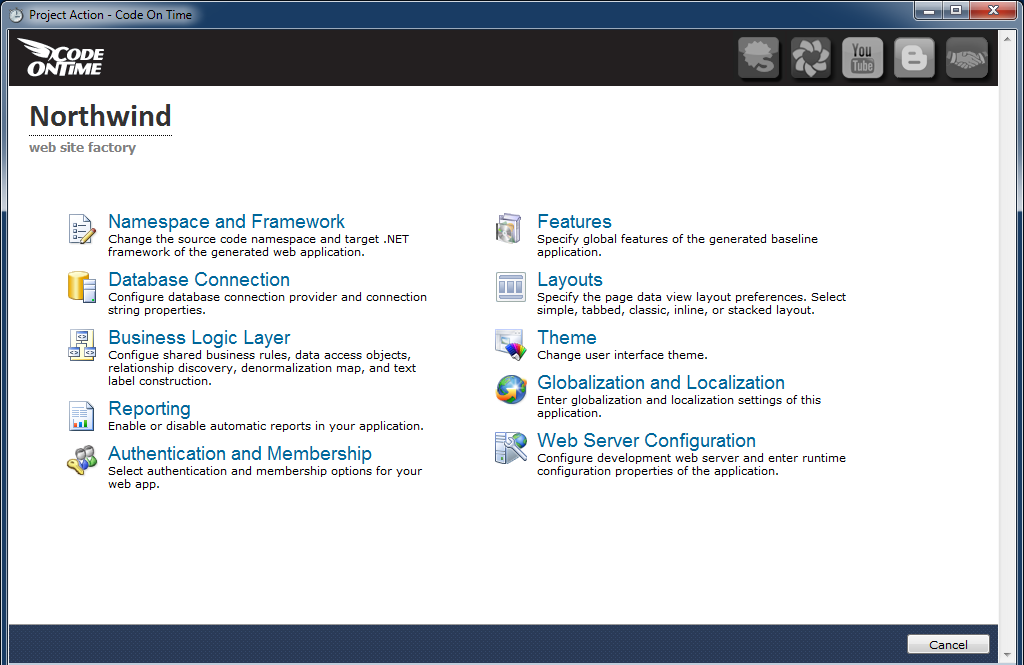Click the handshake icon in header

(x=967, y=58)
